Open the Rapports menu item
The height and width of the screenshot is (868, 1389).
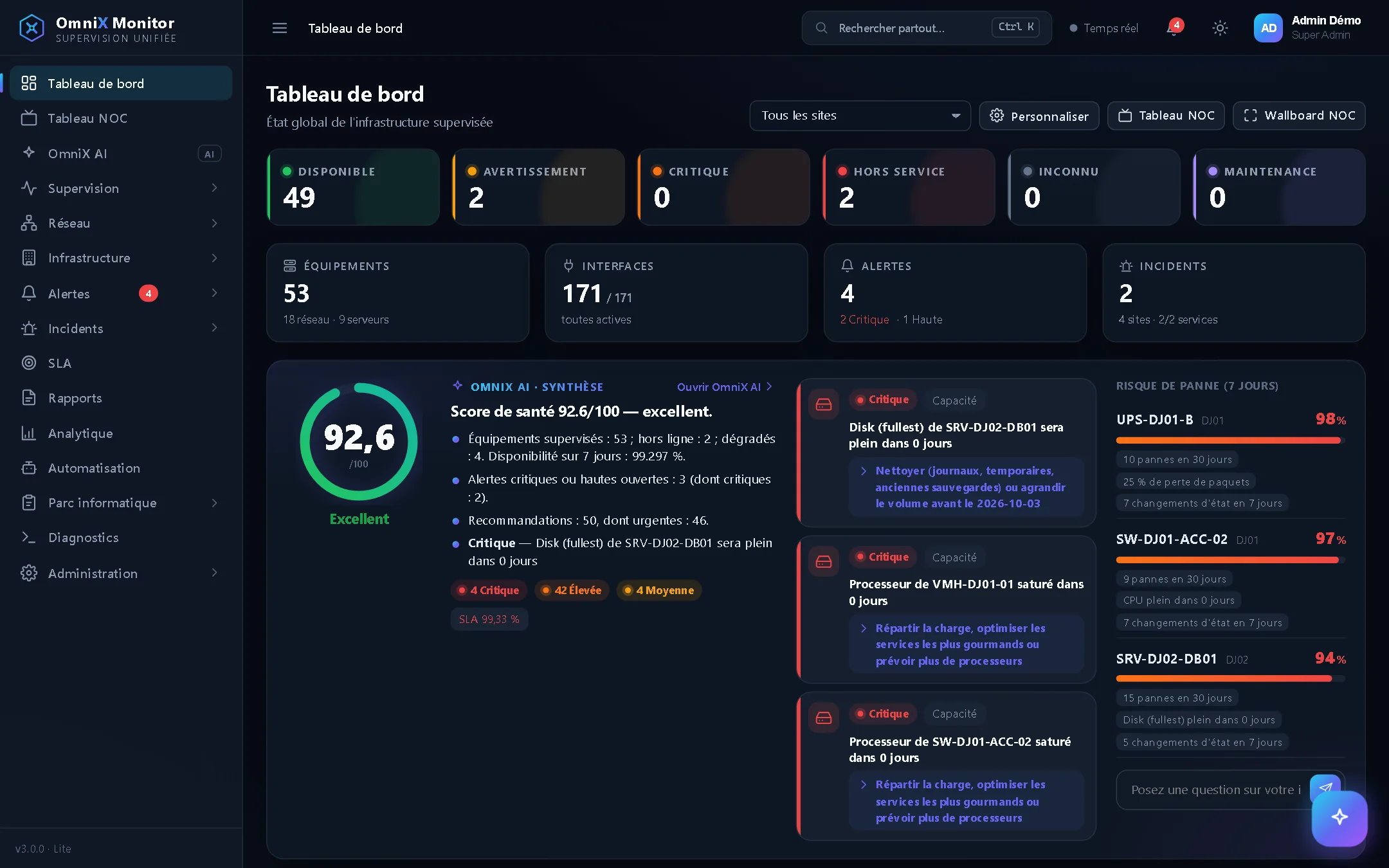coord(121,398)
